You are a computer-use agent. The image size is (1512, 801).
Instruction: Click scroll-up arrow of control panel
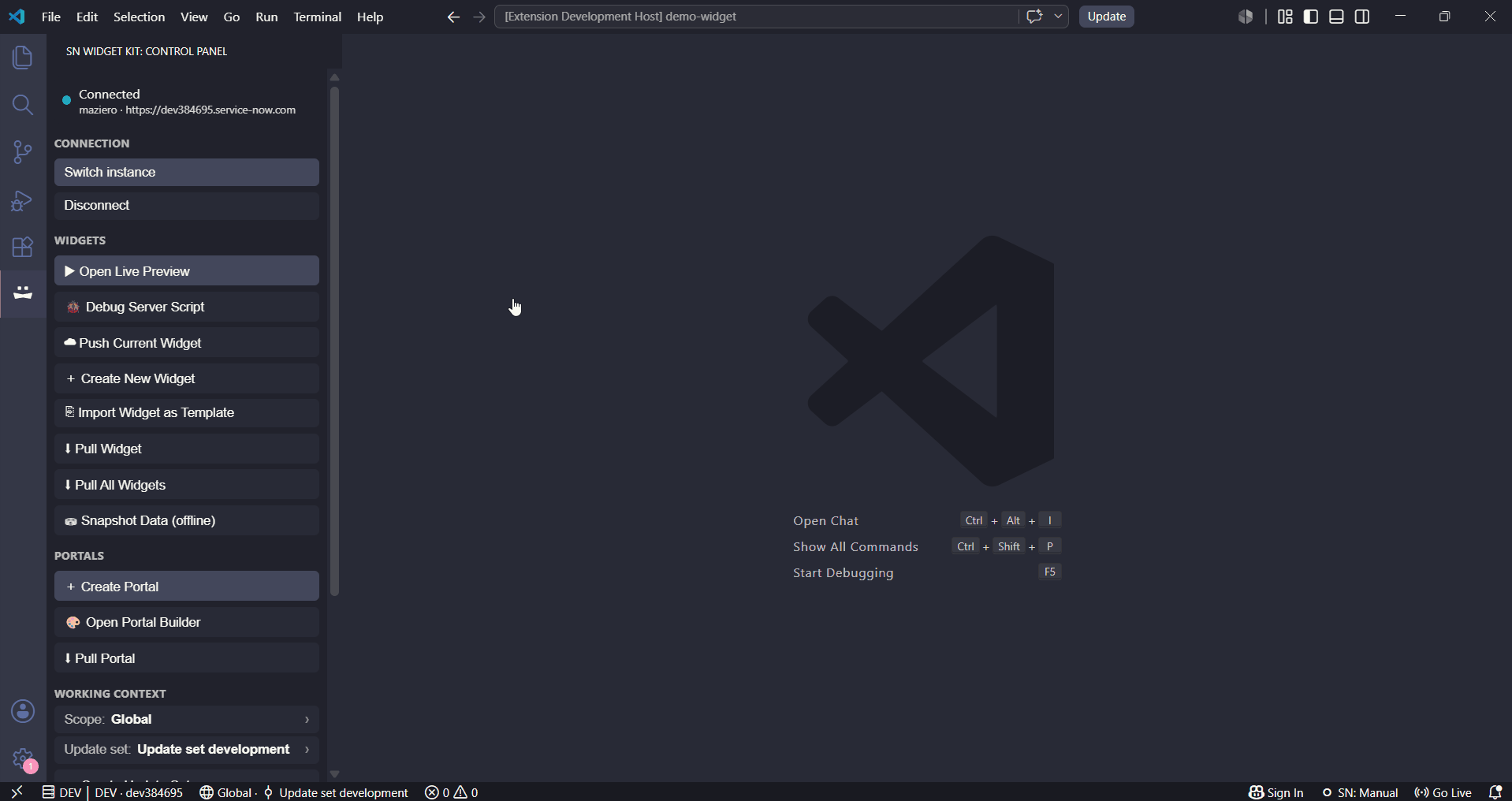tap(334, 77)
